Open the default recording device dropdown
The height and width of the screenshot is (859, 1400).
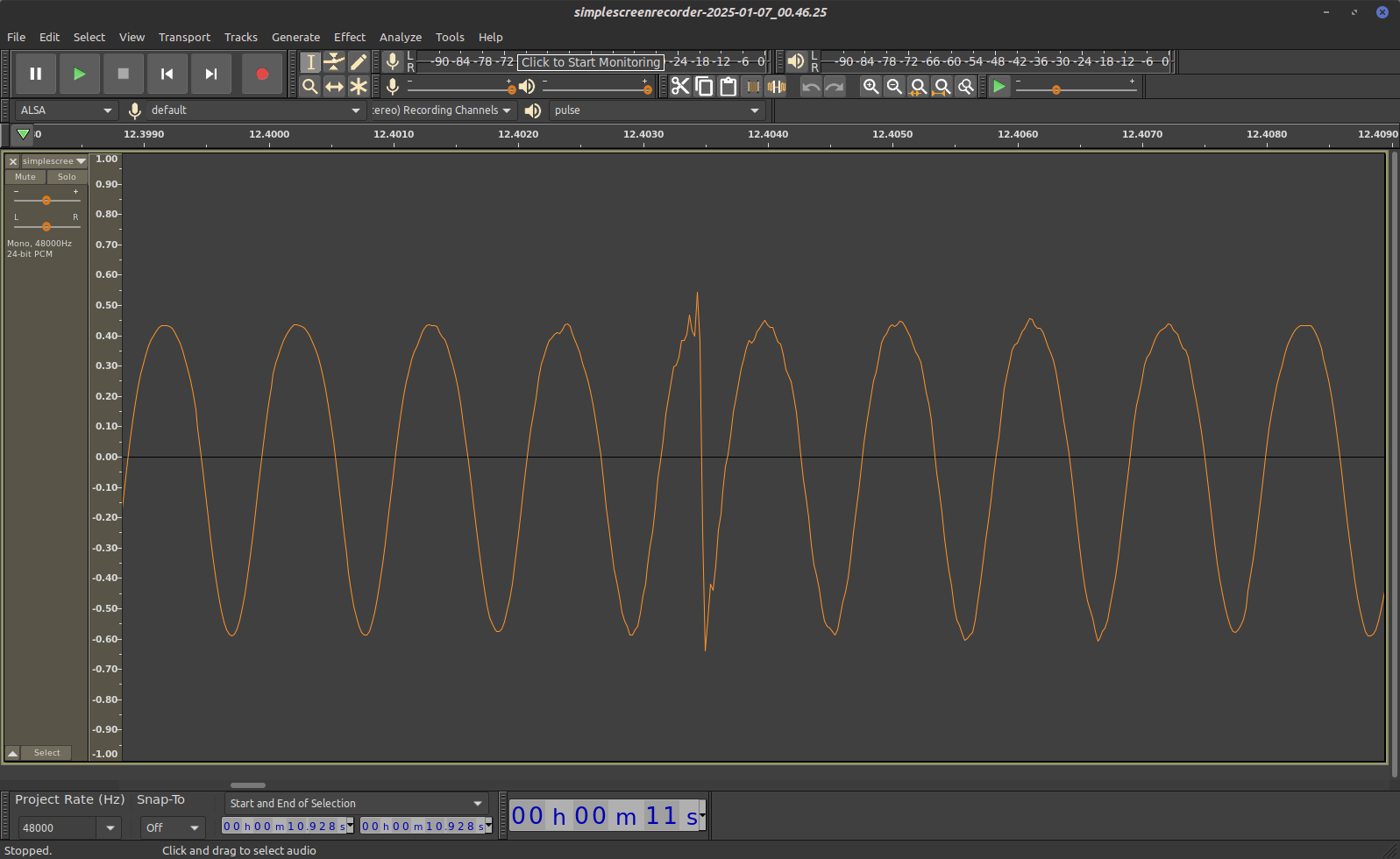pos(255,110)
